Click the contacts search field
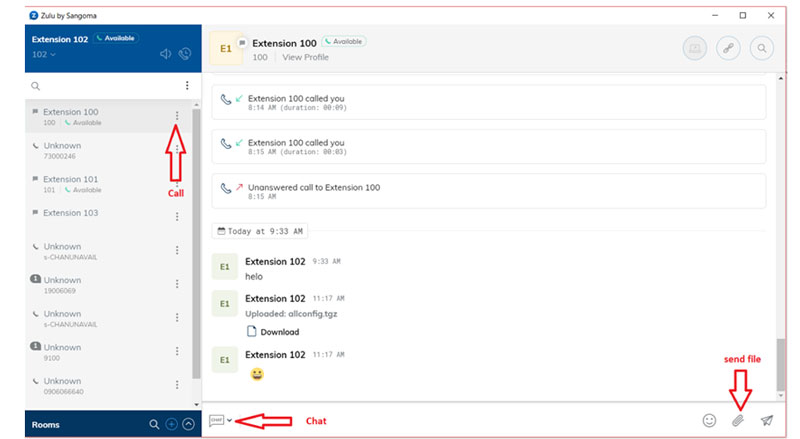The width and height of the screenshot is (800, 439). [100, 86]
